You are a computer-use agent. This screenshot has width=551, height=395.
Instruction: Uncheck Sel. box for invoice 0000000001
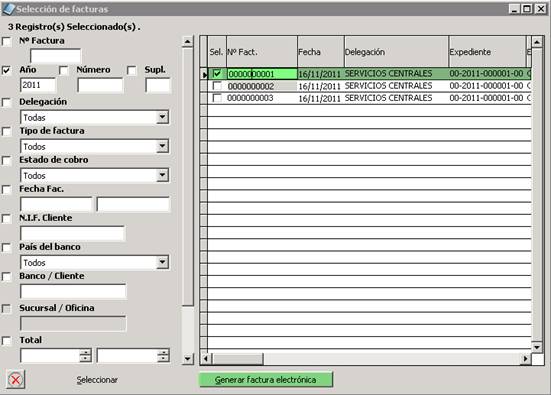(217, 73)
